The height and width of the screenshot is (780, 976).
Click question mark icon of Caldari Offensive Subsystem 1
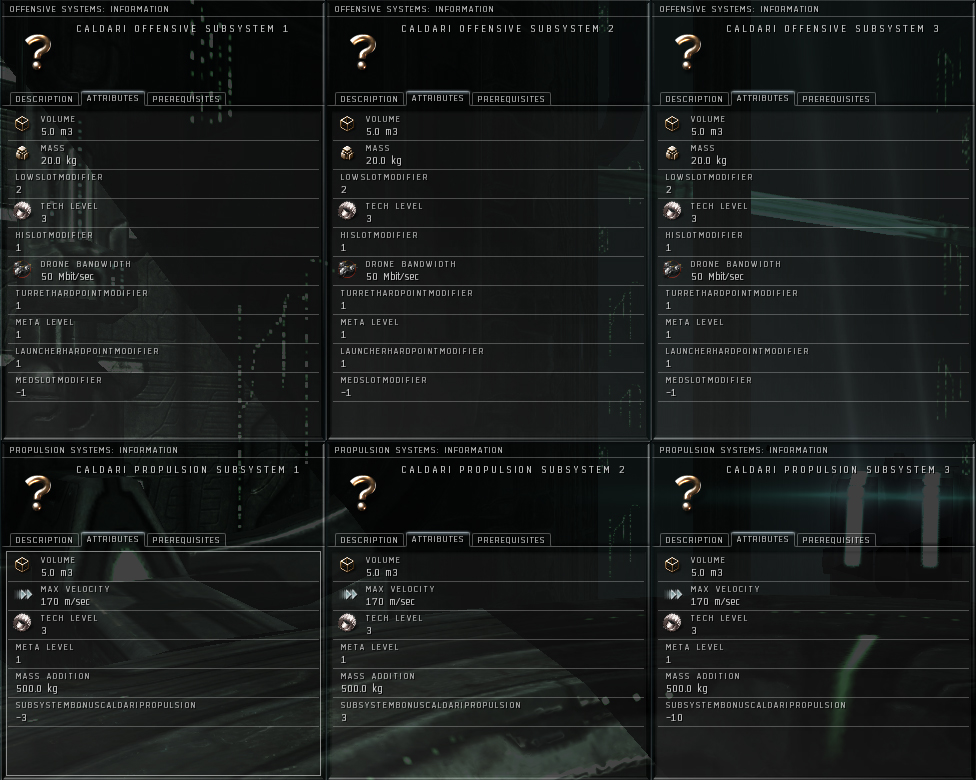38,52
